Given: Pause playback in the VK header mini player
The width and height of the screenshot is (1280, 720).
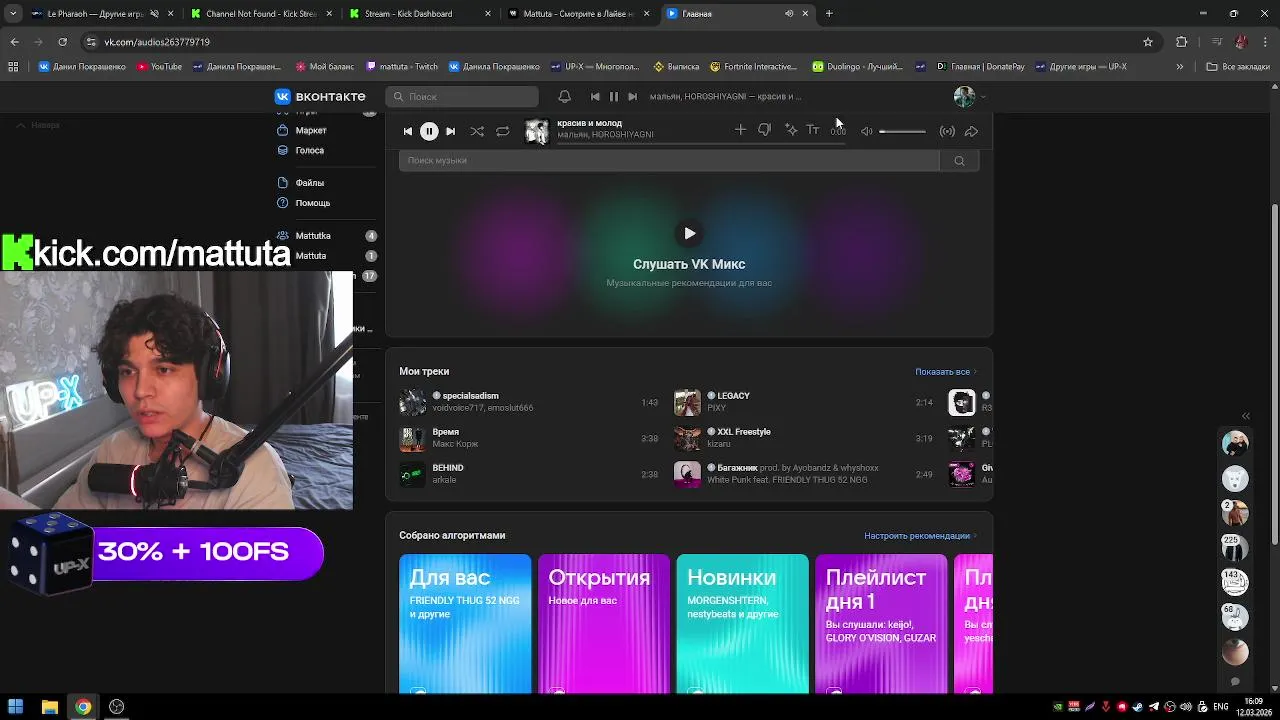Looking at the screenshot, I should (x=614, y=97).
